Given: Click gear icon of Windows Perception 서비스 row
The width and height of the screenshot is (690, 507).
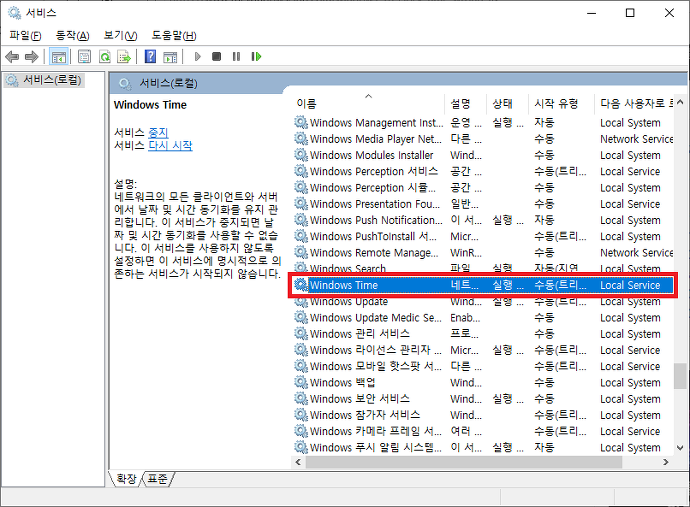Looking at the screenshot, I should click(x=301, y=171).
